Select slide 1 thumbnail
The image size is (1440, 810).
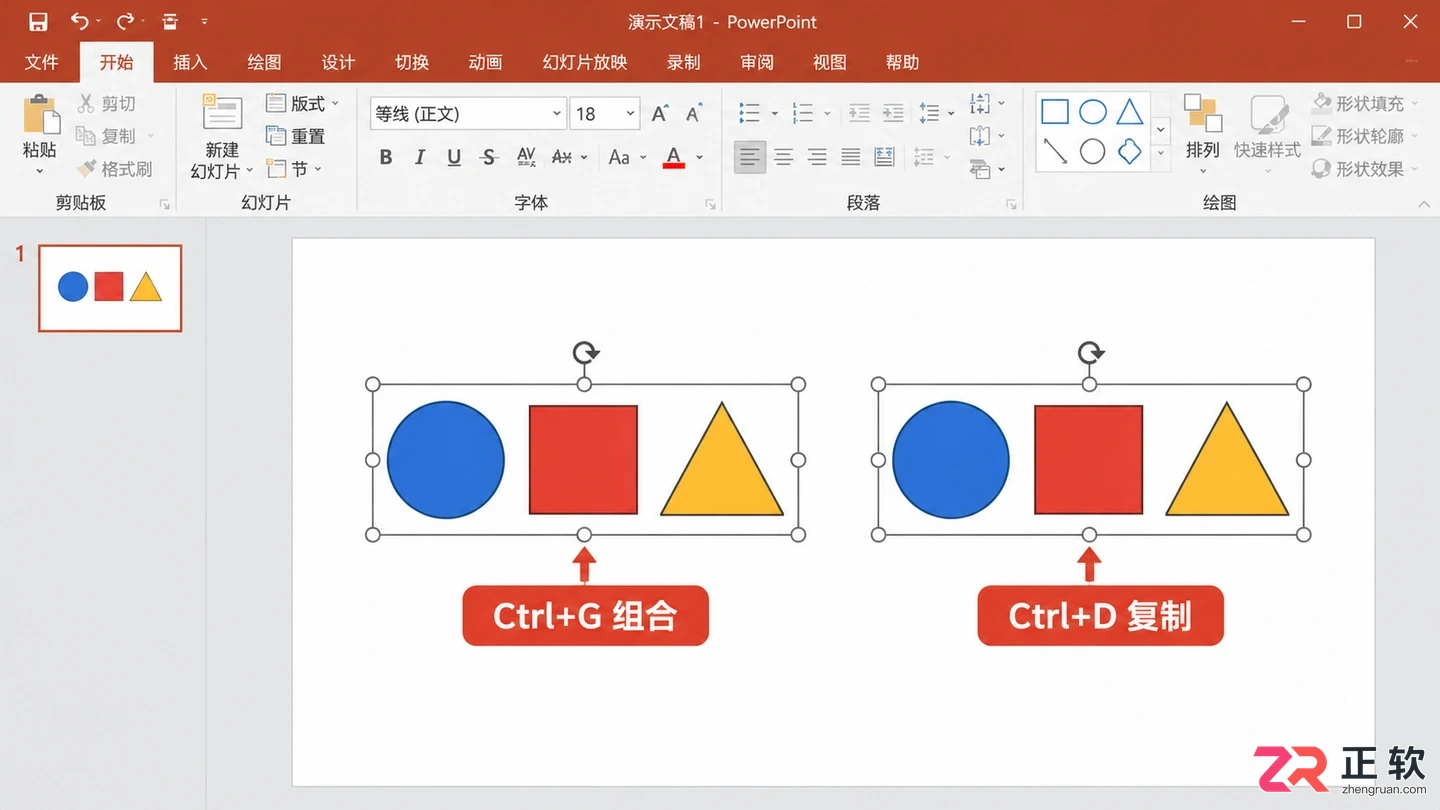click(110, 288)
